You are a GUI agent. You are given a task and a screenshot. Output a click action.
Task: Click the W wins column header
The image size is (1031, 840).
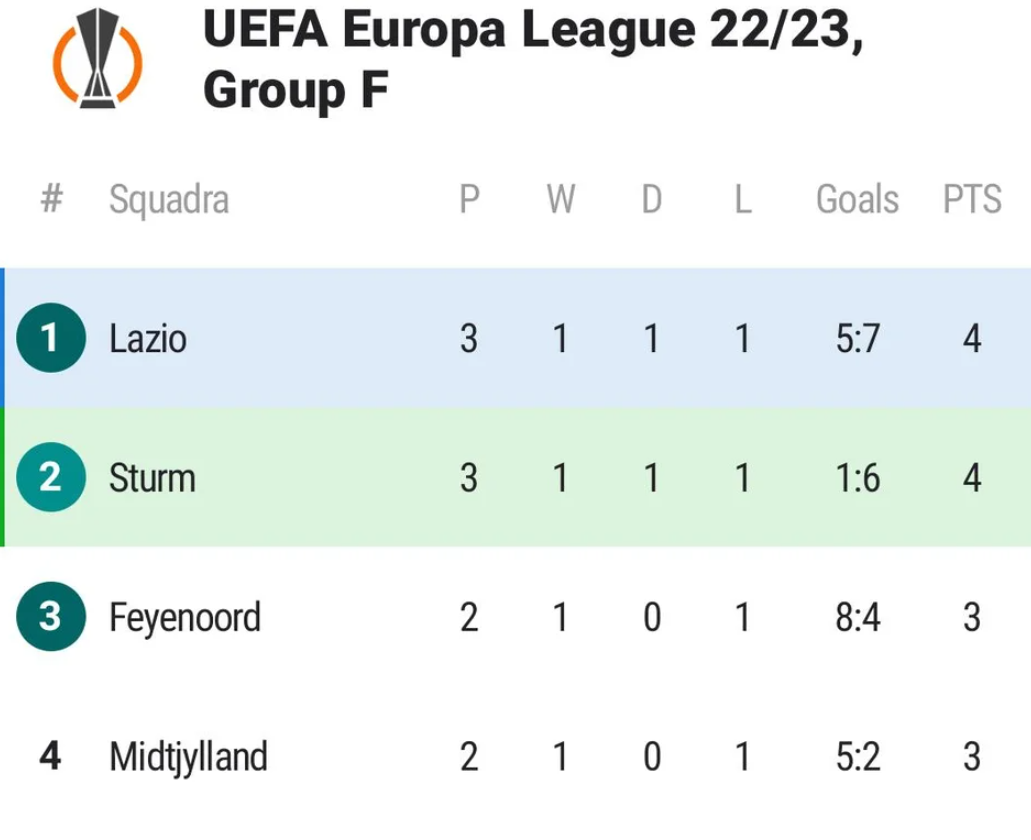point(560,198)
